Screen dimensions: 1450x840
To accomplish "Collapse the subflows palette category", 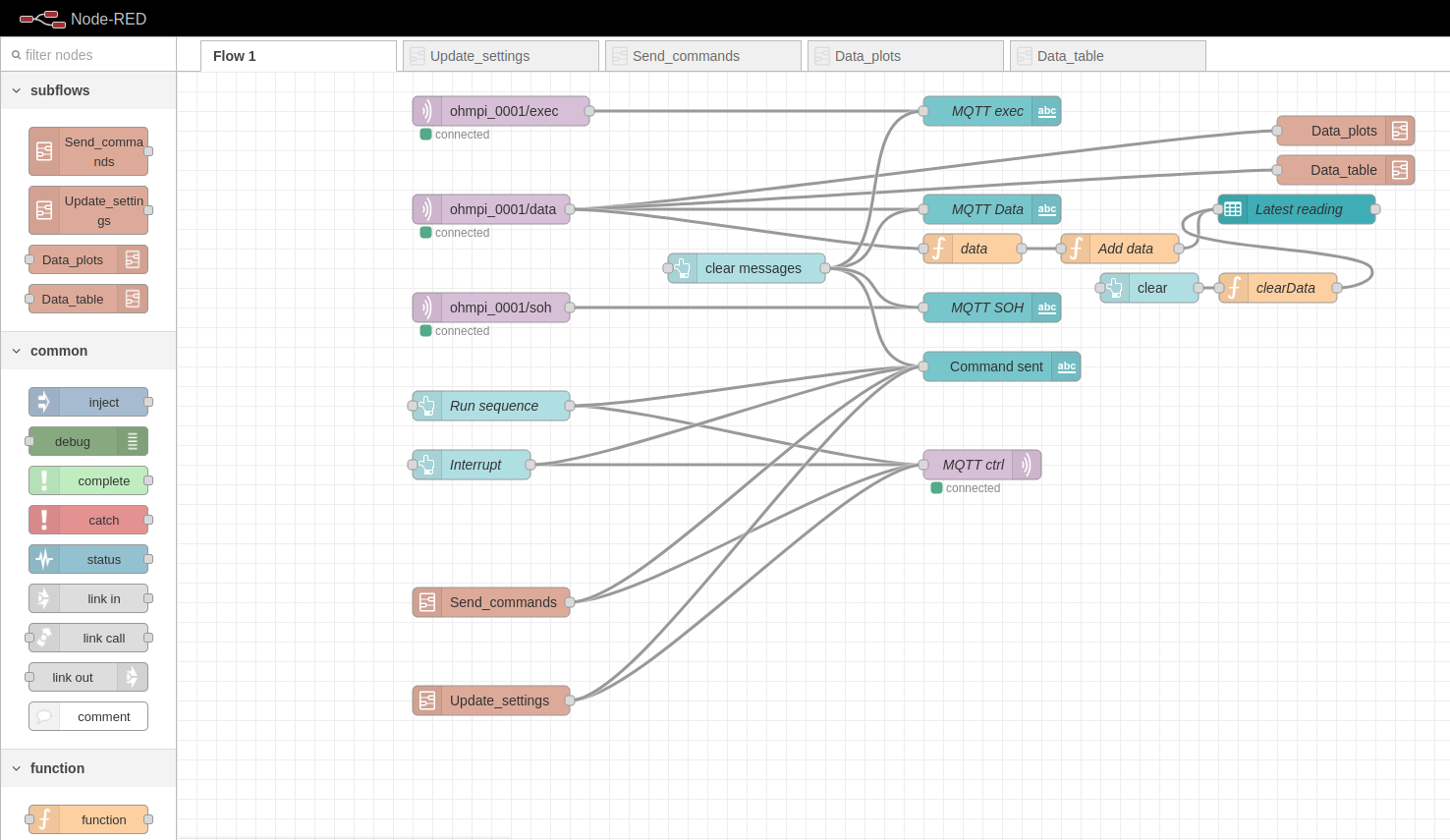I will [17, 90].
